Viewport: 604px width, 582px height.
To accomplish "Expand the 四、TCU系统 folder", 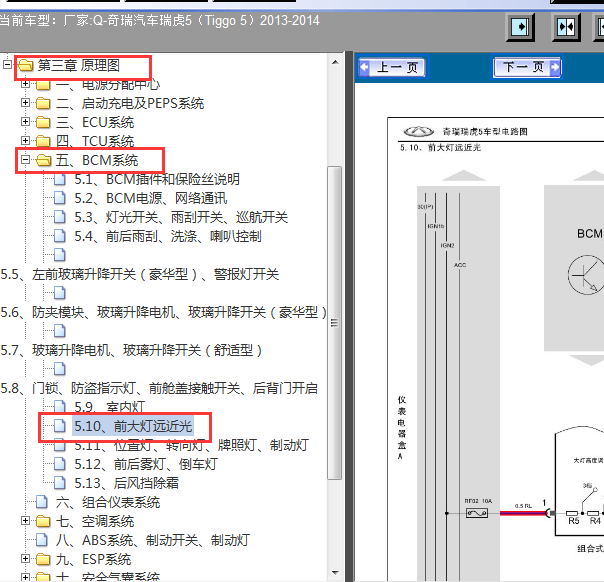I will pyautogui.click(x=25, y=141).
